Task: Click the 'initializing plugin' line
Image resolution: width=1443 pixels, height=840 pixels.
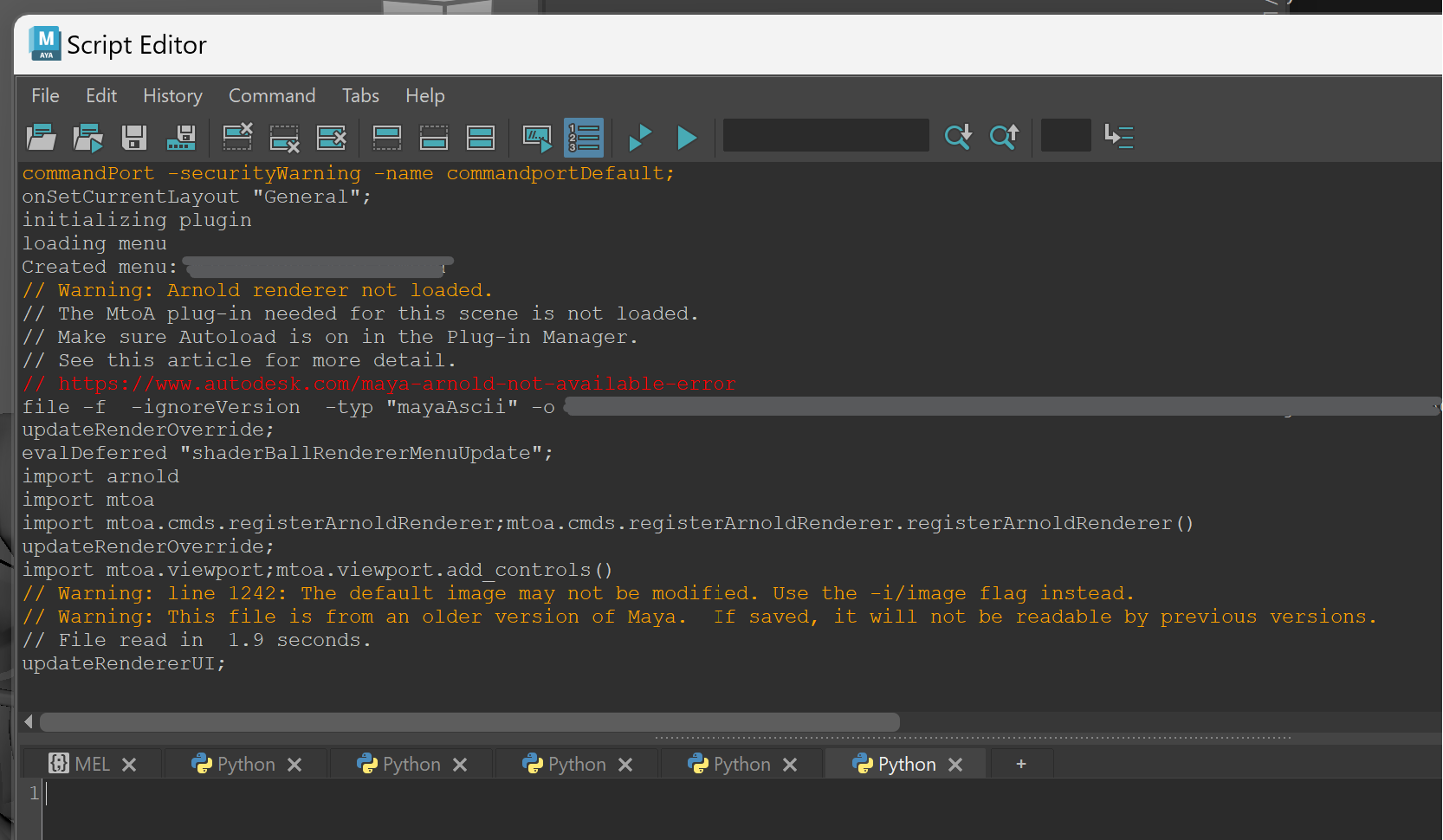Action: (137, 220)
